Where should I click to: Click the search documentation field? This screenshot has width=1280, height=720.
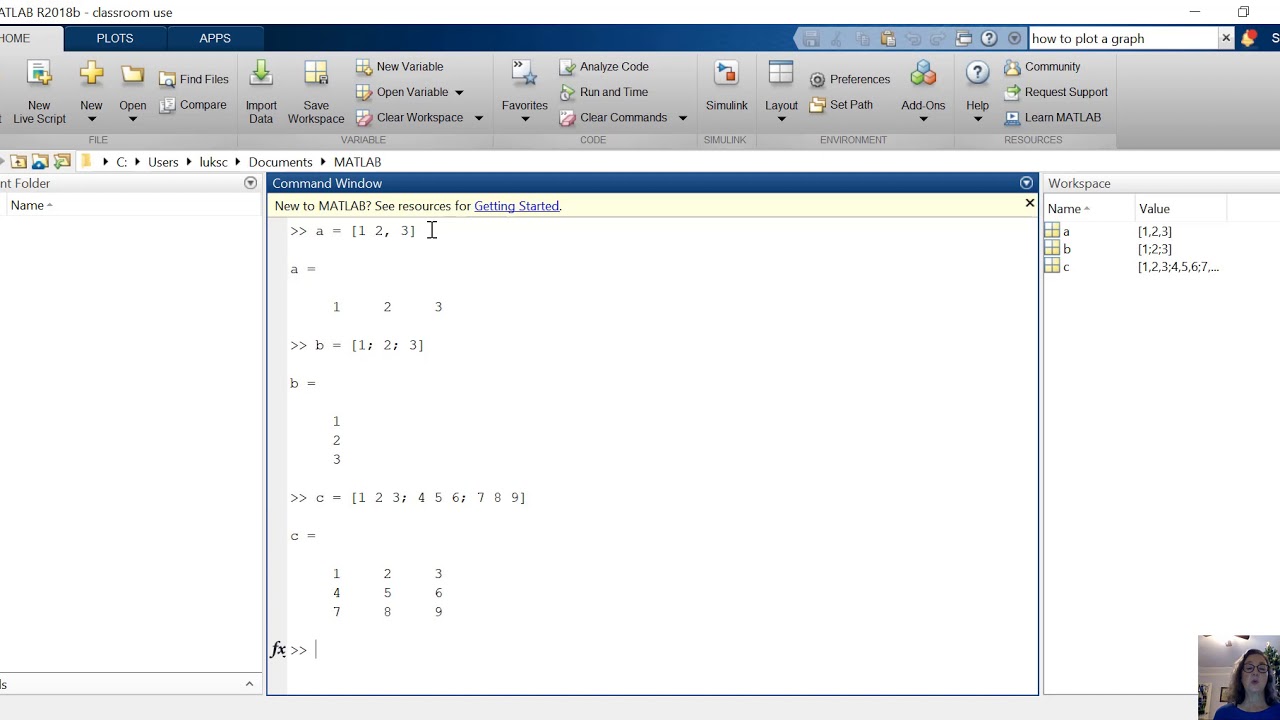1123,39
